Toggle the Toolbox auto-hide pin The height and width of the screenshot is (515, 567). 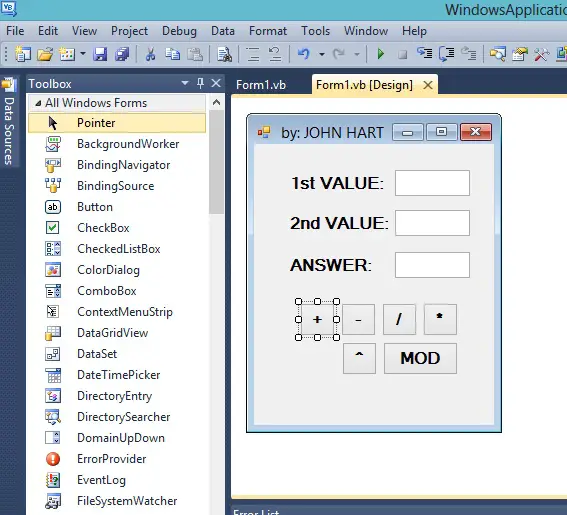200,84
